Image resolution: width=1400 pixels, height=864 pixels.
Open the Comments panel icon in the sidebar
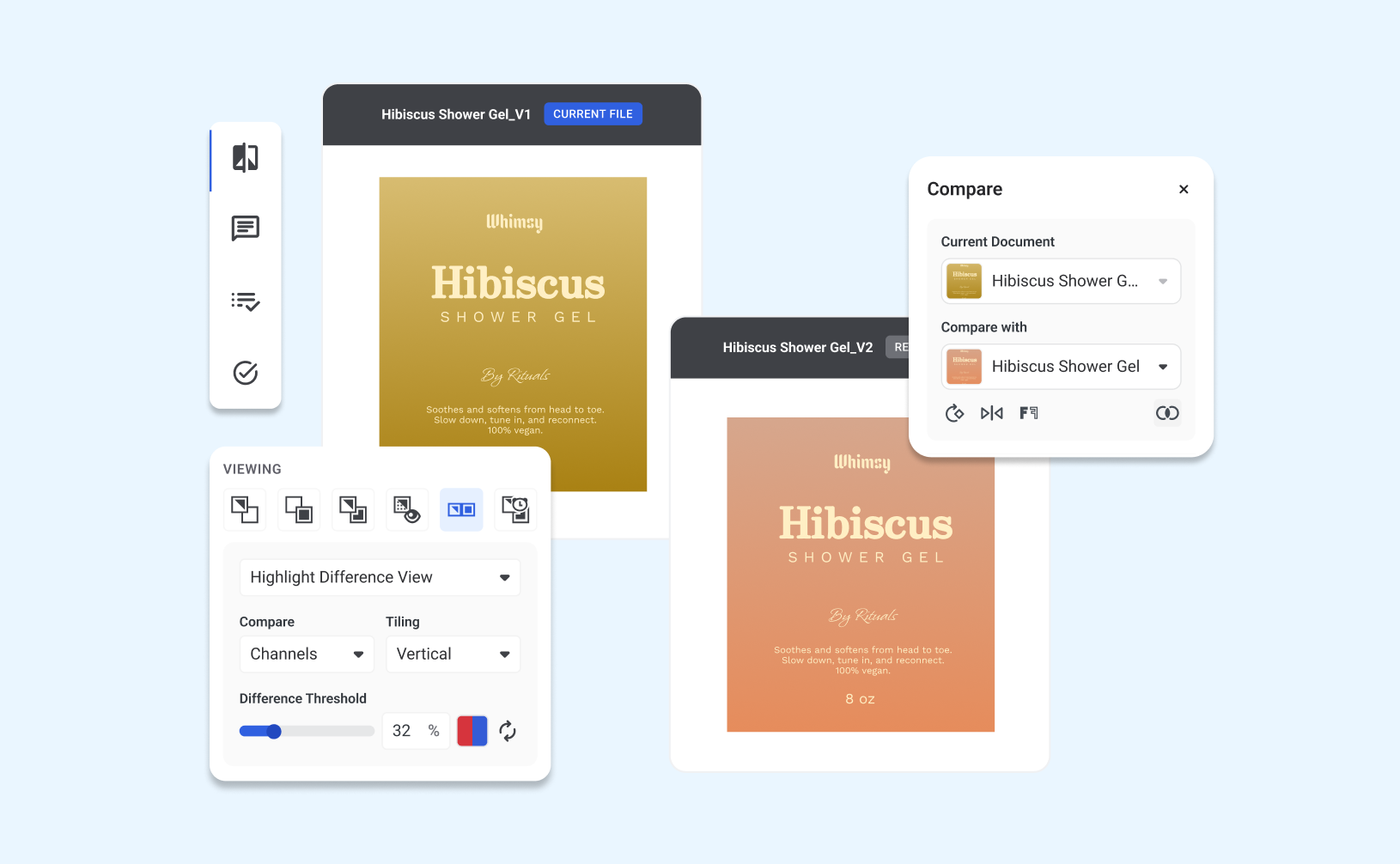(246, 228)
